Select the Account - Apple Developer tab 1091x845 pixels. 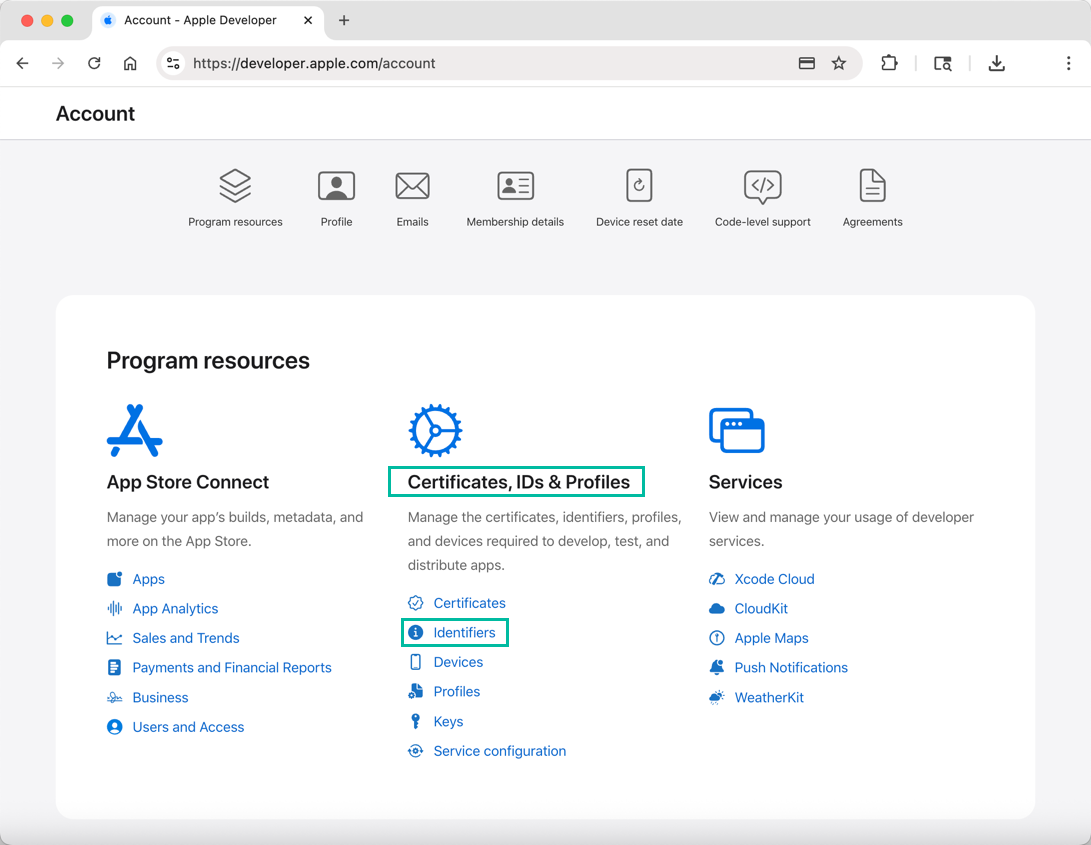[x=207, y=21]
